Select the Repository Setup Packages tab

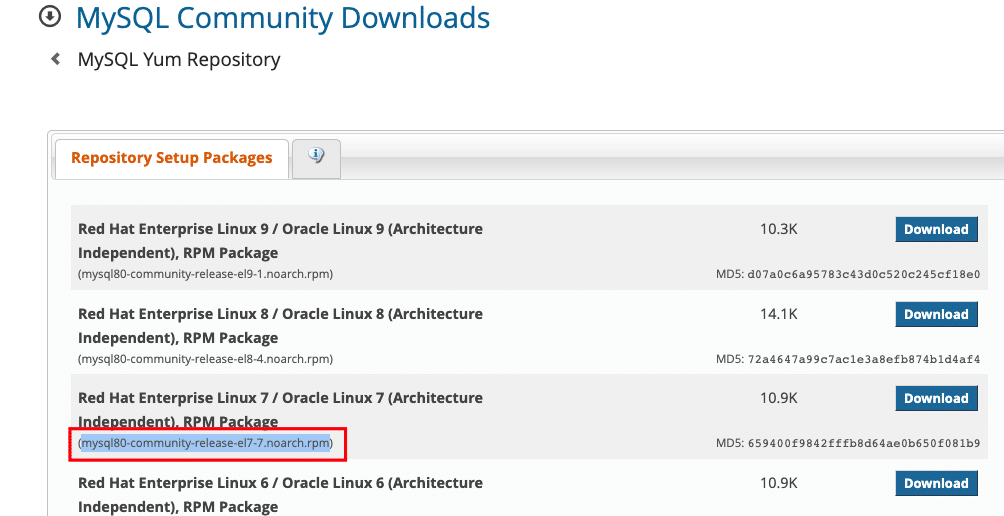coord(172,158)
